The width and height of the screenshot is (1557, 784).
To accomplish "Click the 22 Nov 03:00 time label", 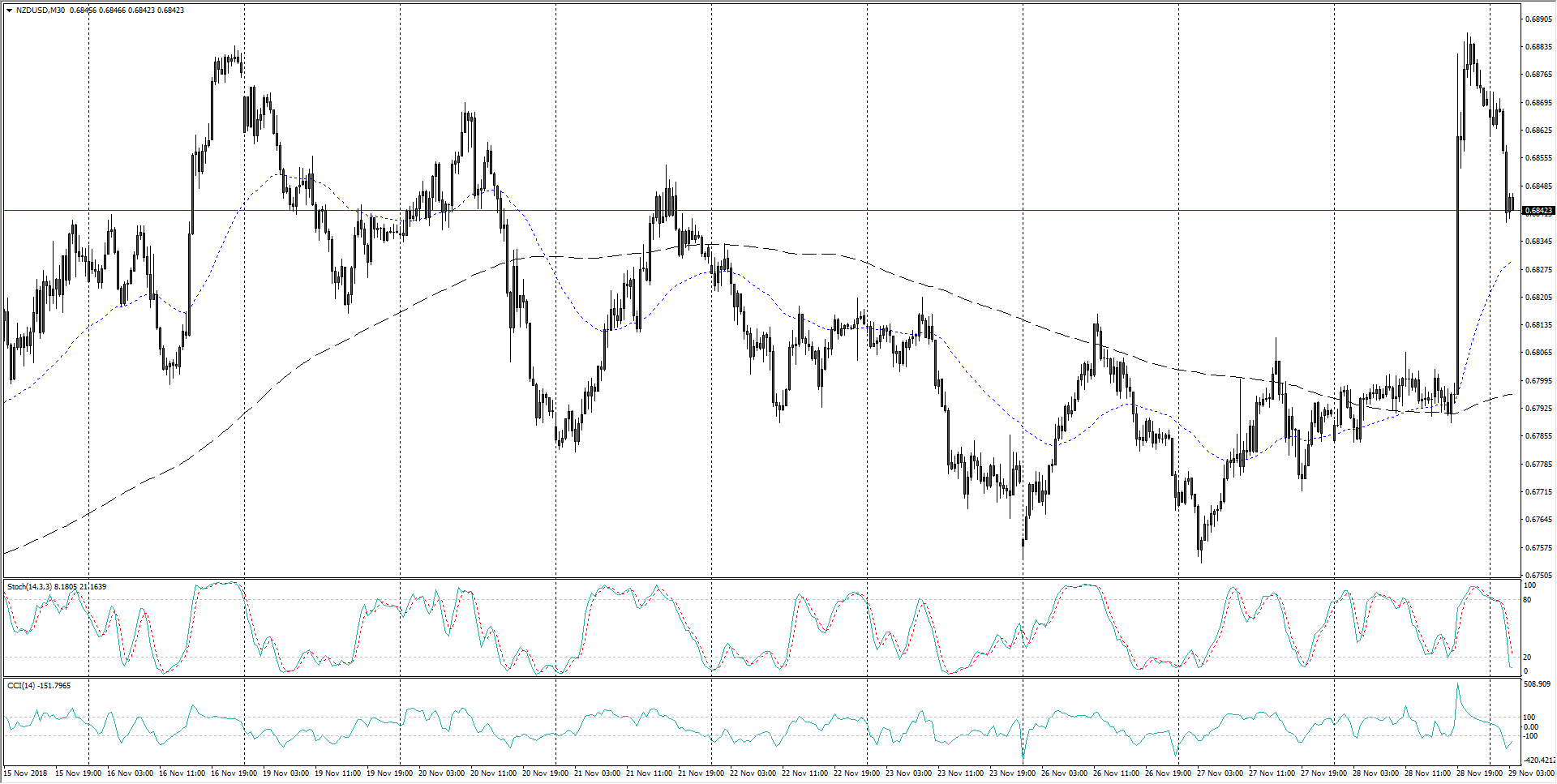I will 755,773.
